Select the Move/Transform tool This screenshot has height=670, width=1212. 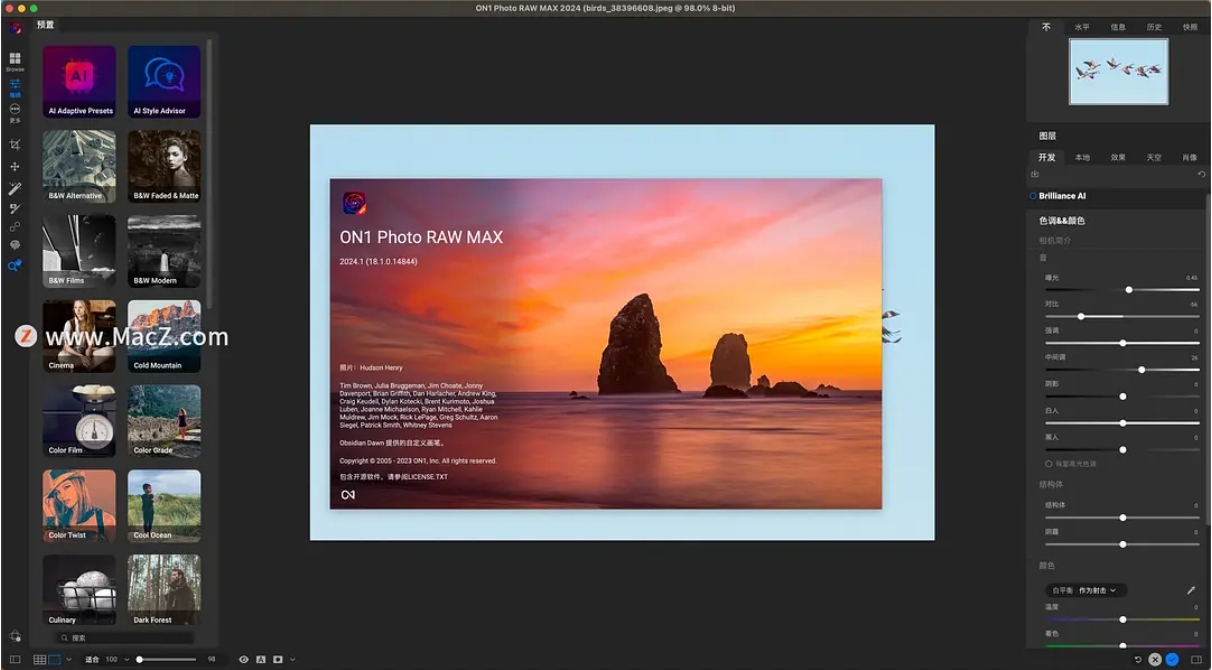[x=15, y=166]
